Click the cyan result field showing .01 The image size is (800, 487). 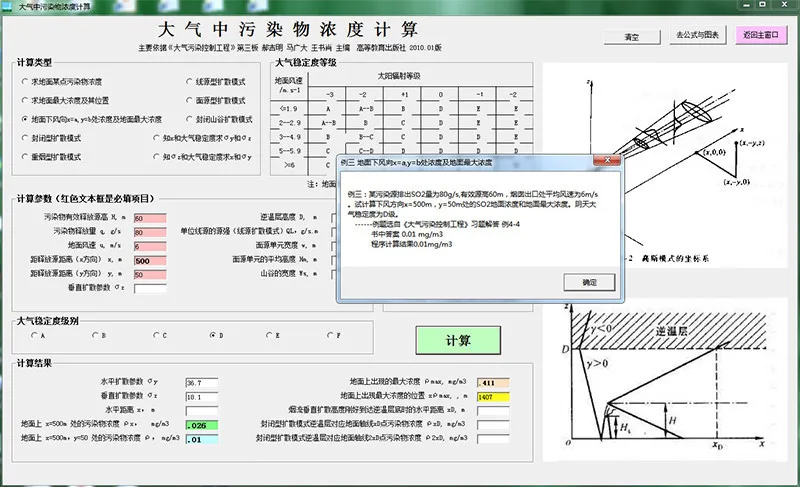point(202,439)
